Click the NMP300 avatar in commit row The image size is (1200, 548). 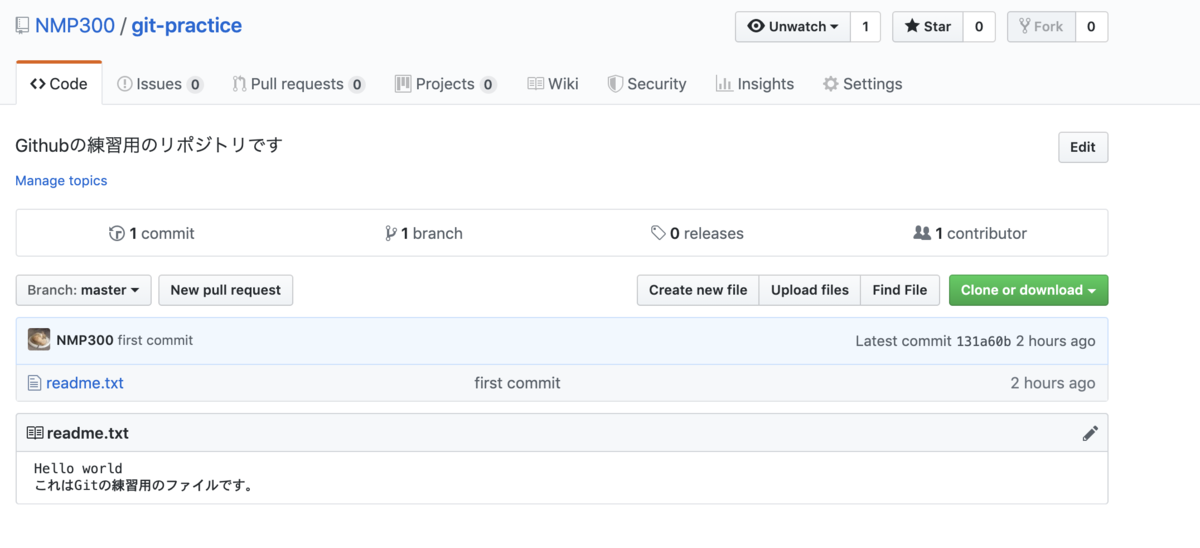tap(39, 340)
